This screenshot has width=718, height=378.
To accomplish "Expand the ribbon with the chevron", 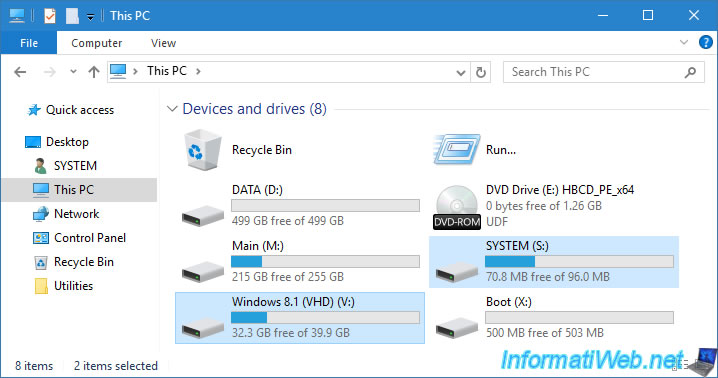I will tap(684, 43).
